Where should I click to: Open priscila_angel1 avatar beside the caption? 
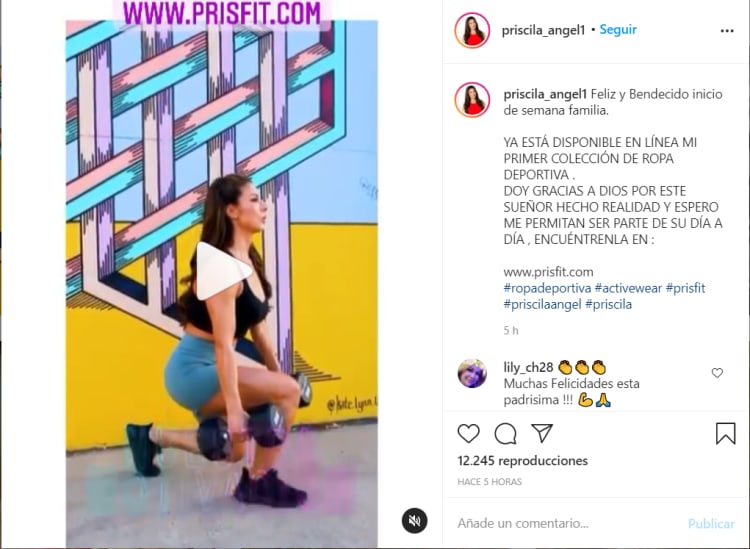click(472, 100)
